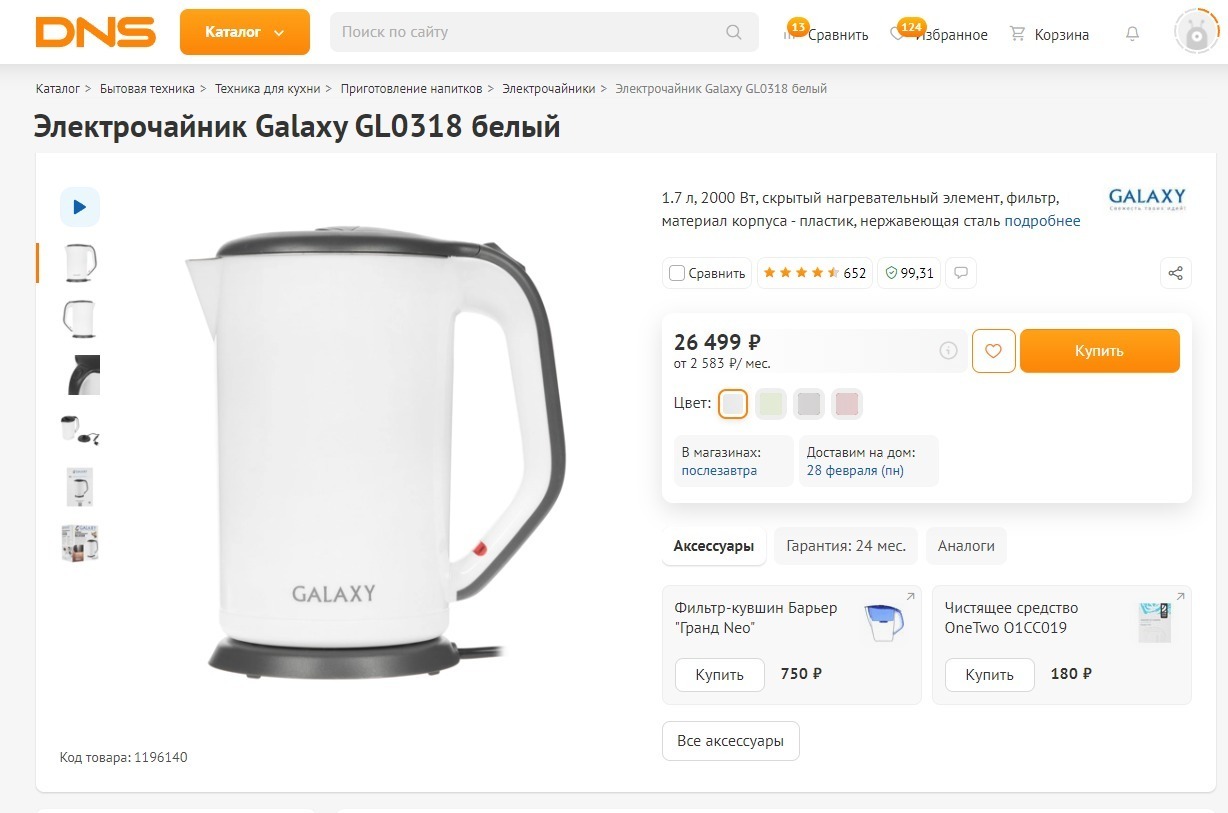Image resolution: width=1228 pixels, height=813 pixels.
Task: Open the Корзина cart
Action: coord(1049,34)
